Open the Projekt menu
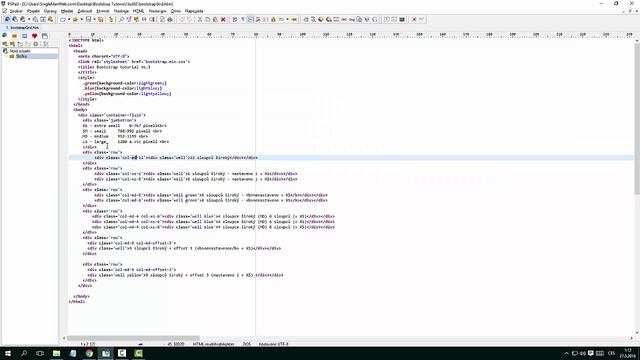Screen dimensions: 640x360 pyautogui.click(x=33, y=11)
